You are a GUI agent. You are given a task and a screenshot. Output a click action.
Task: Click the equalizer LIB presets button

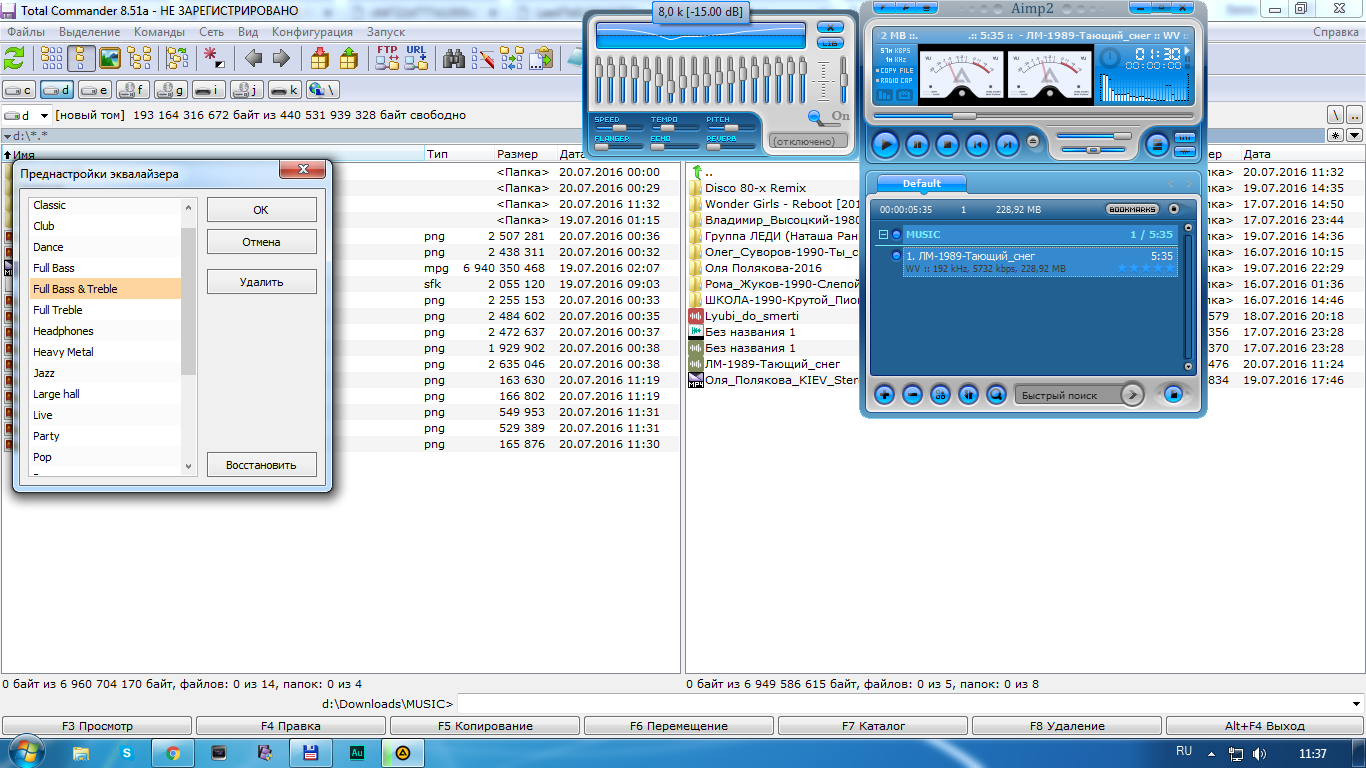tap(830, 43)
